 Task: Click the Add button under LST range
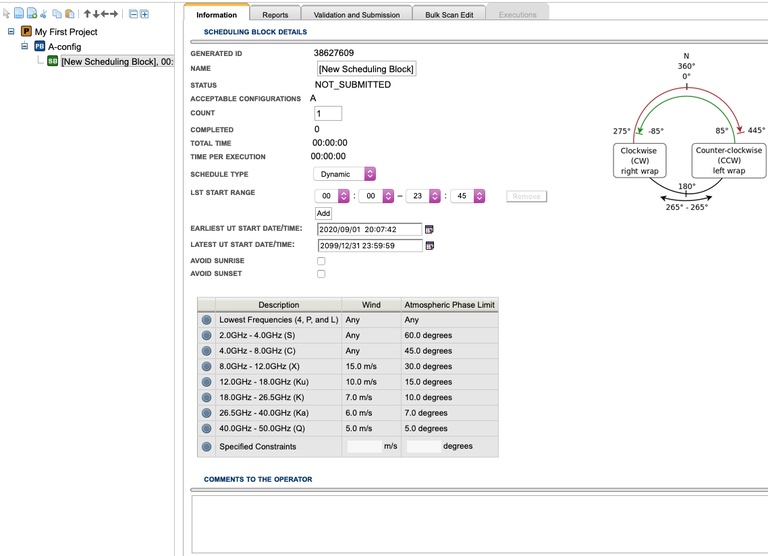(323, 213)
